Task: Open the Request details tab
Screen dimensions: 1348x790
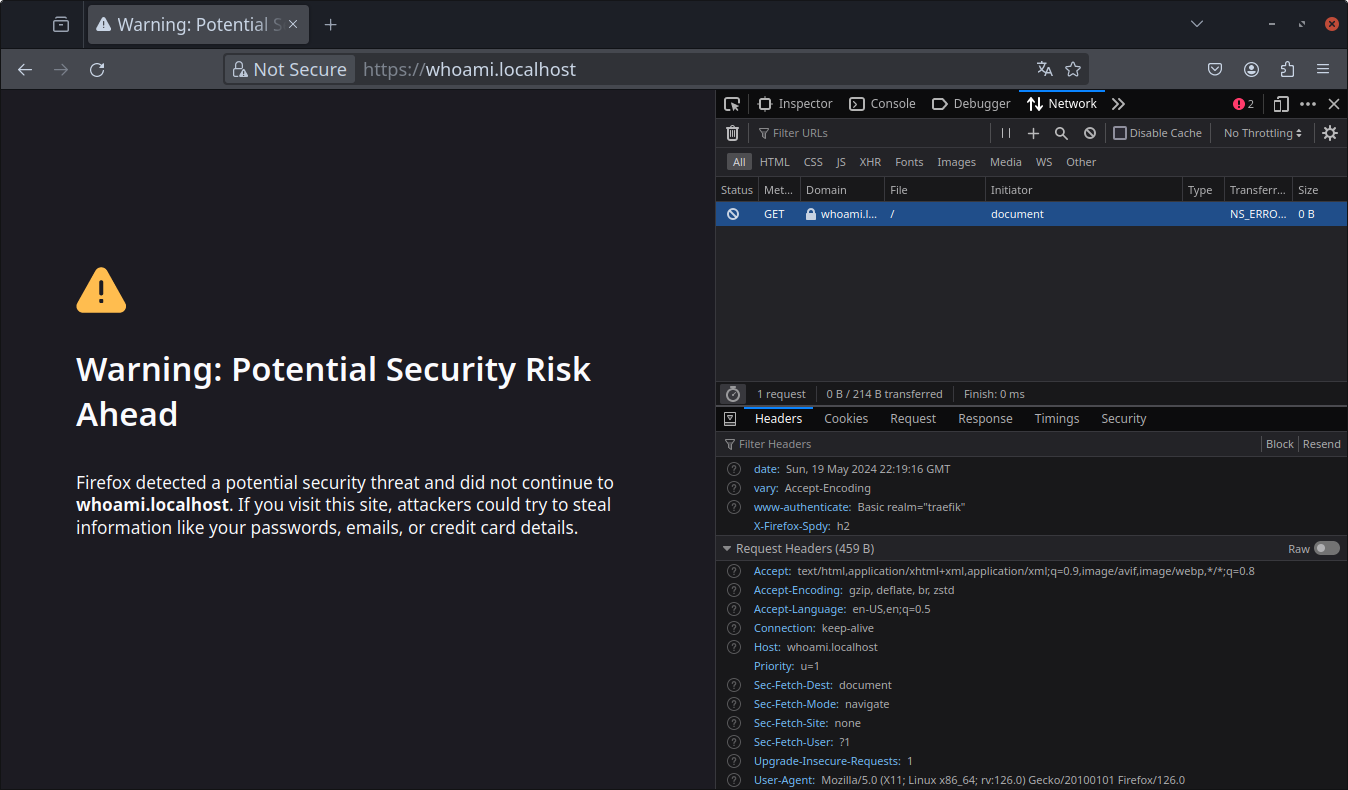Action: pyautogui.click(x=913, y=419)
